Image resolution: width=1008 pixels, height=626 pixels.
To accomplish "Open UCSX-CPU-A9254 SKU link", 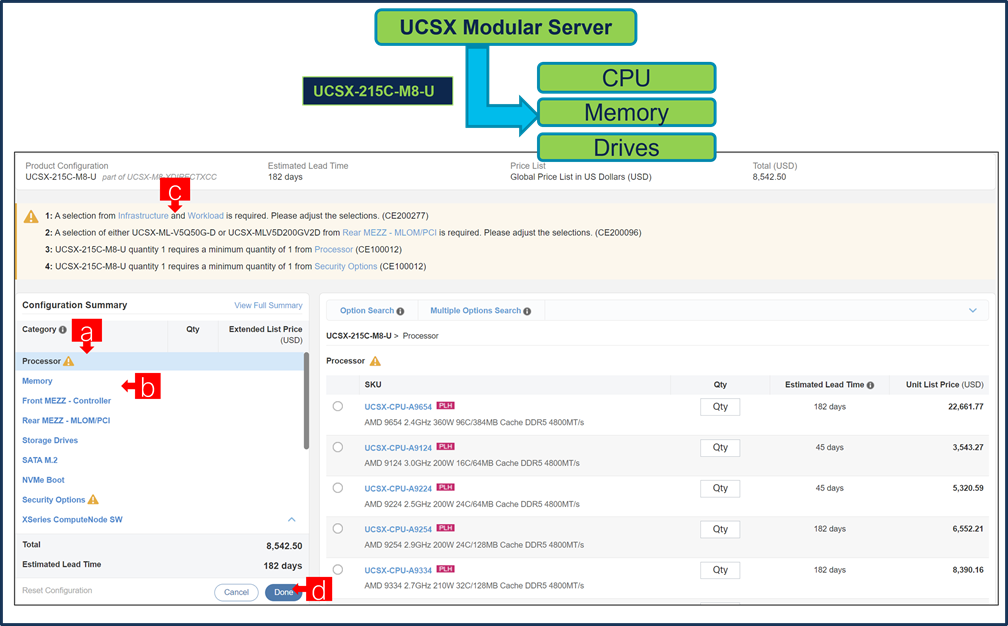I will [398, 530].
